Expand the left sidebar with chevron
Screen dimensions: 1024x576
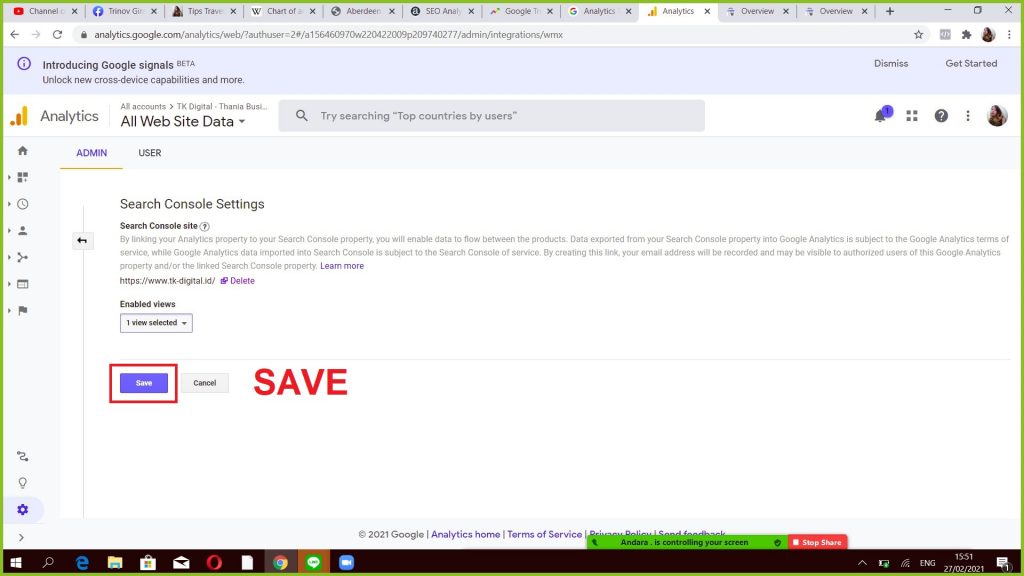tap(22, 538)
